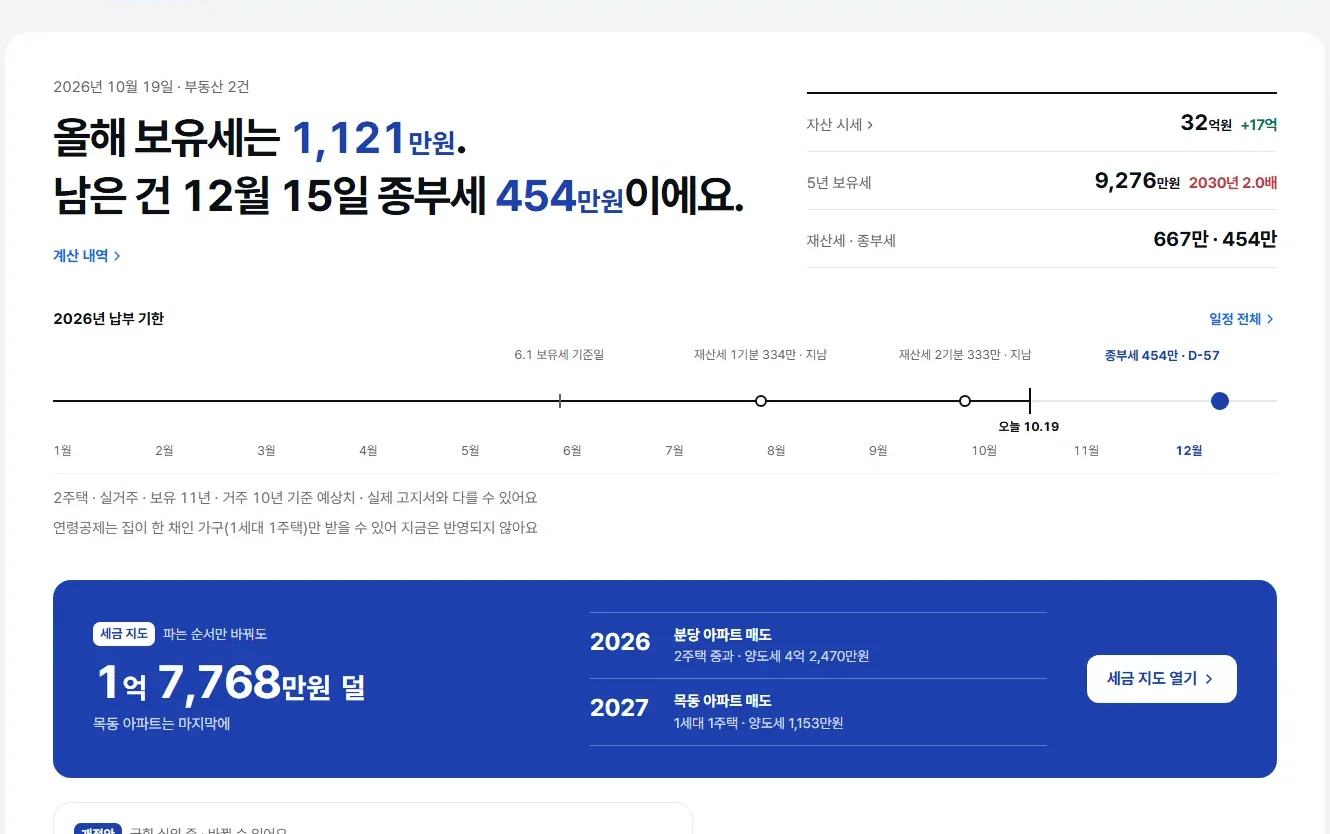The height and width of the screenshot is (834, 1330).
Task: Select the 재산세 1기분 timeline marker circle
Action: coord(761,401)
